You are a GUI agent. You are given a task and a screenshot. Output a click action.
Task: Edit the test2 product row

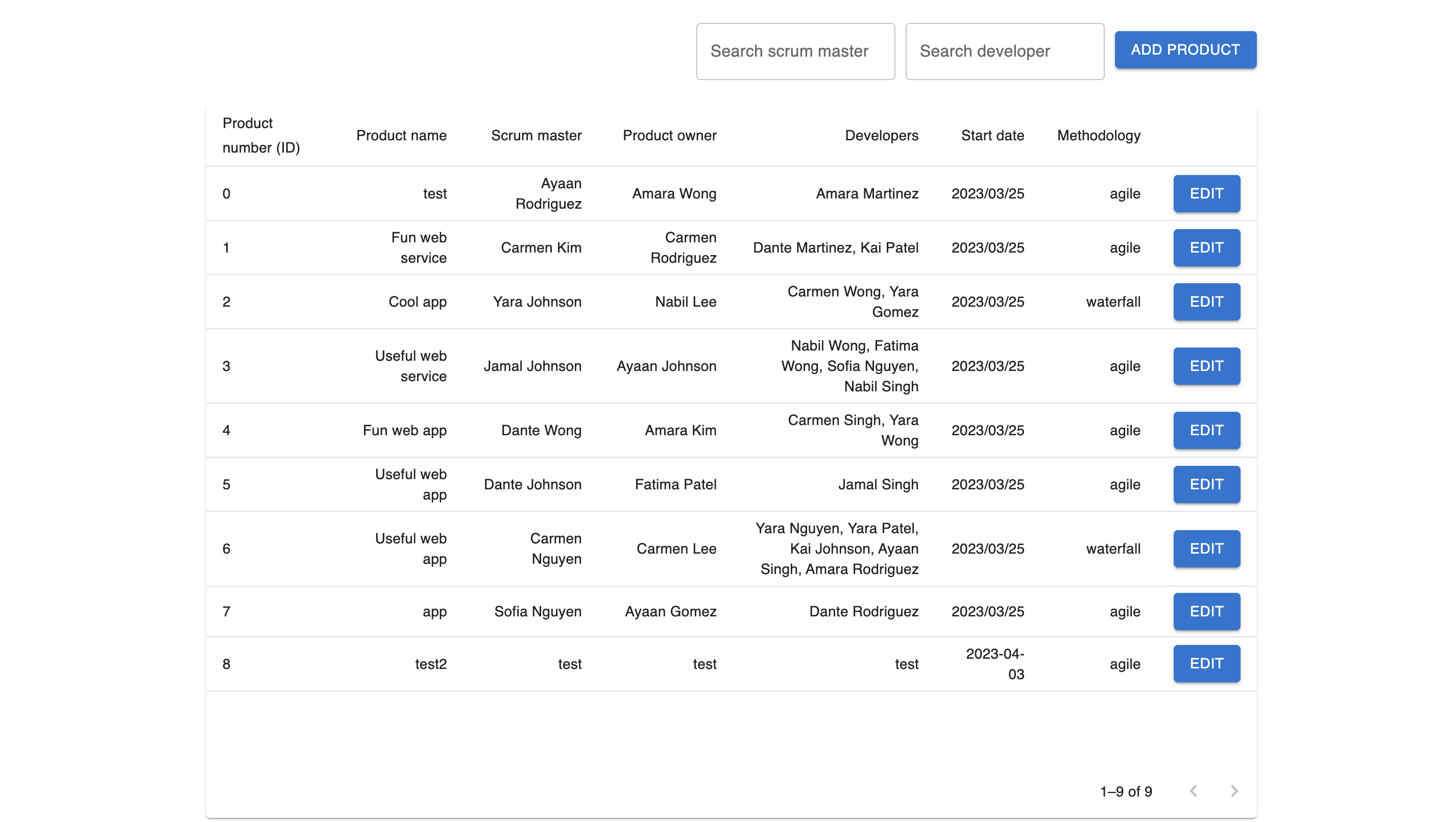point(1207,664)
